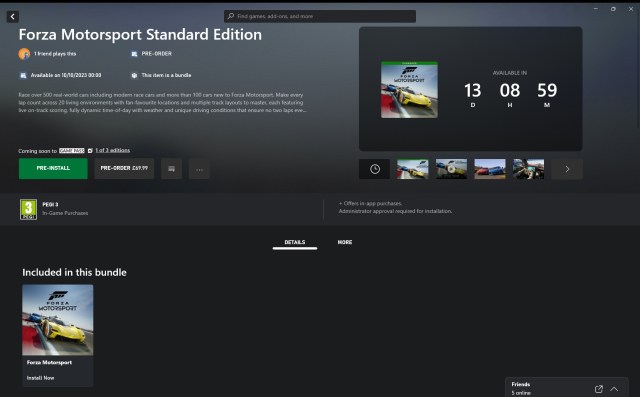The height and width of the screenshot is (397, 640).
Task: Focus the Find games search field
Action: click(320, 16)
